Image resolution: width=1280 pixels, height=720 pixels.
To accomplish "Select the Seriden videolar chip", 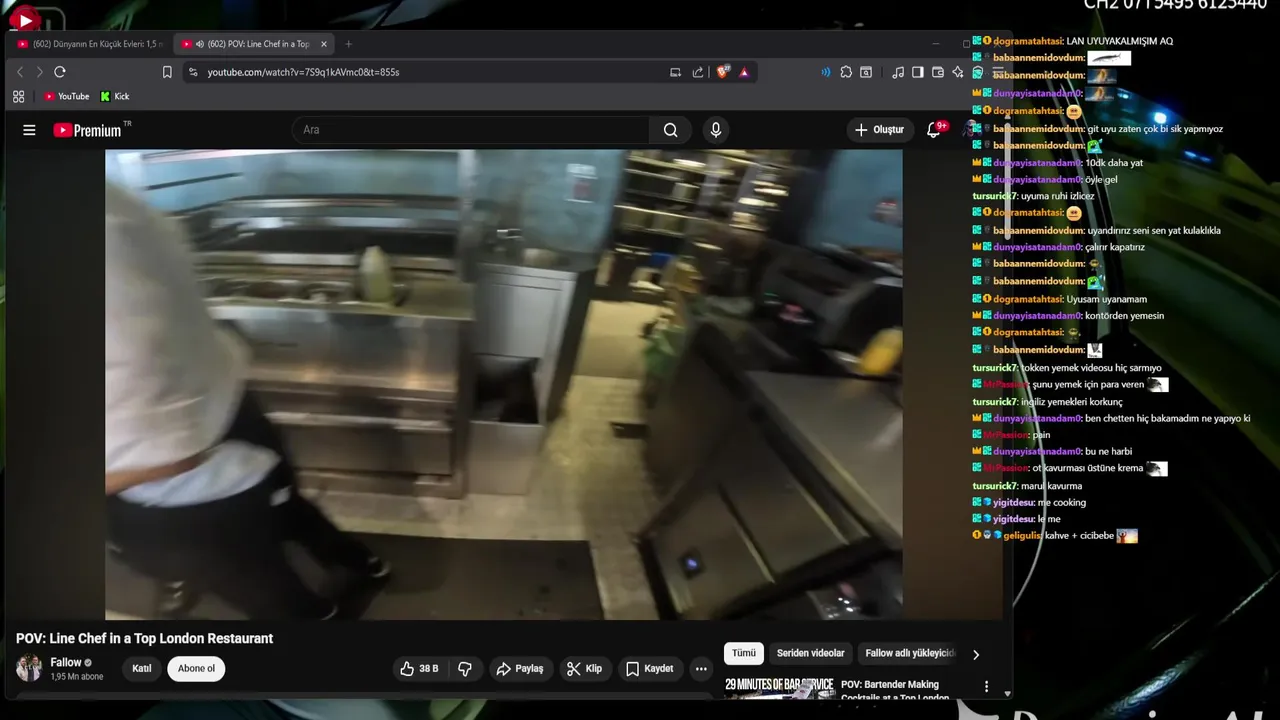I will [x=811, y=653].
